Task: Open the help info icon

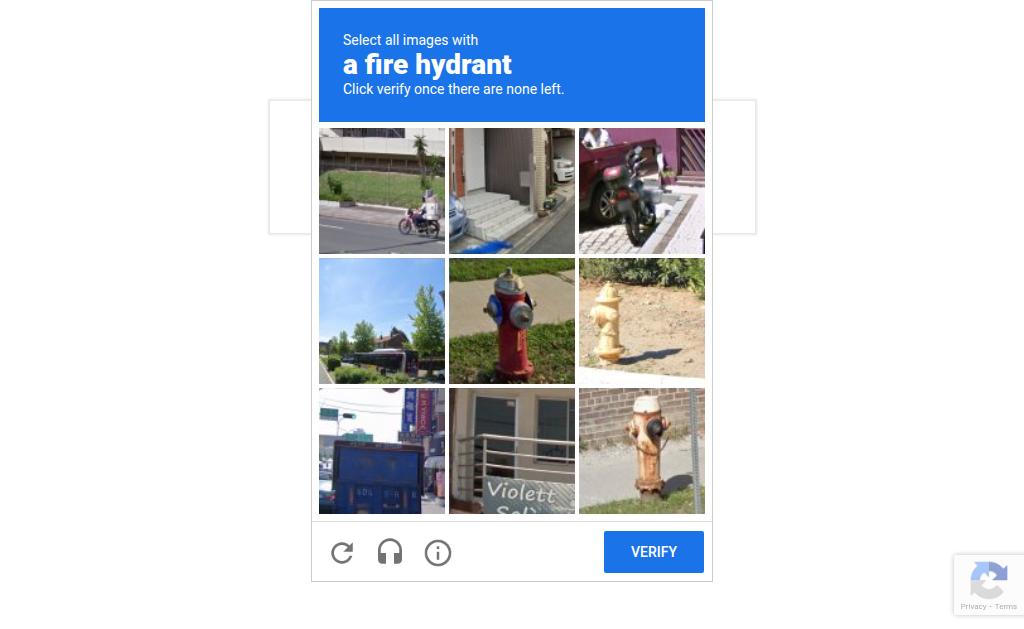Action: pos(438,553)
